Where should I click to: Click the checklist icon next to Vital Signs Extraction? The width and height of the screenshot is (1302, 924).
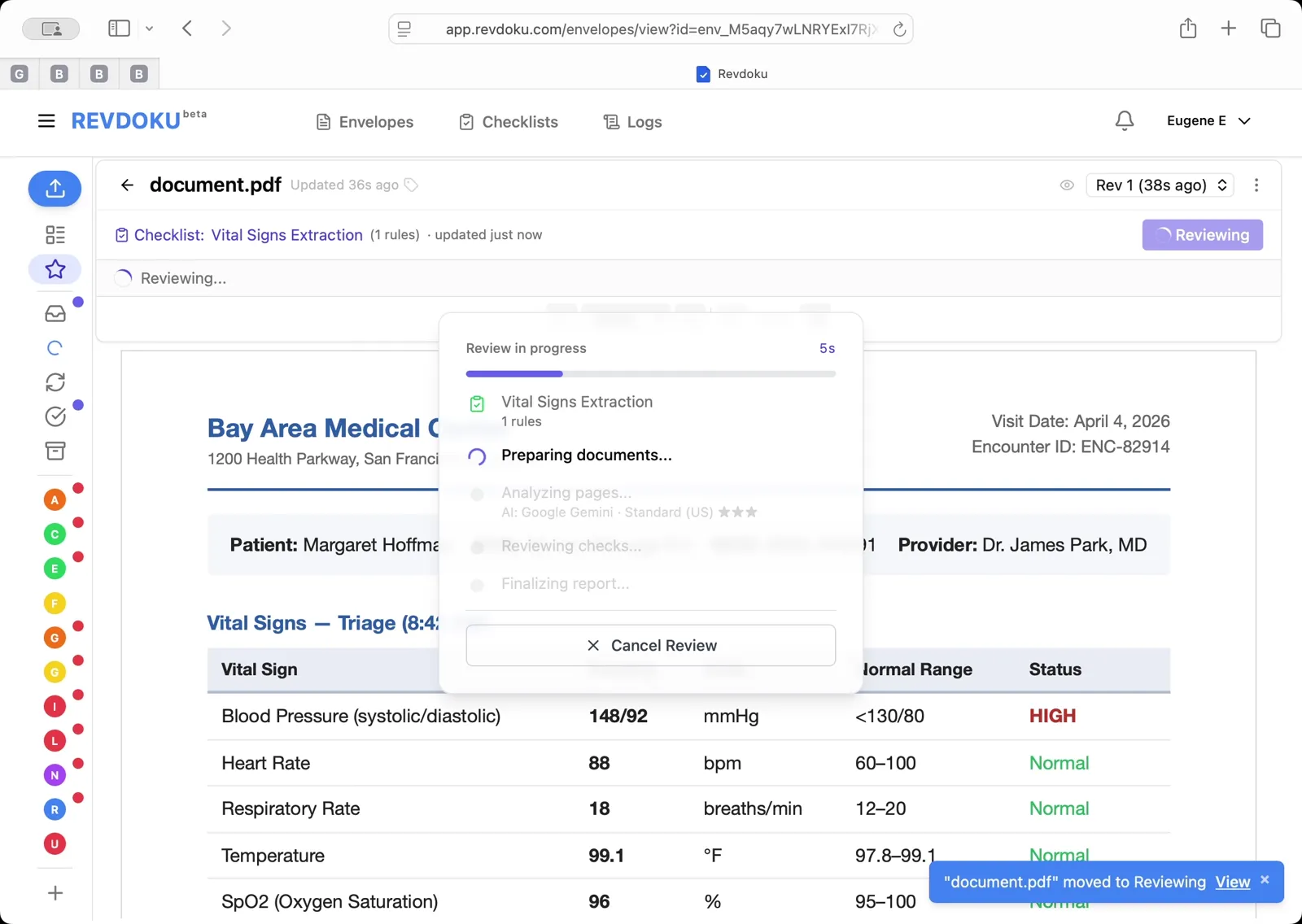(120, 234)
